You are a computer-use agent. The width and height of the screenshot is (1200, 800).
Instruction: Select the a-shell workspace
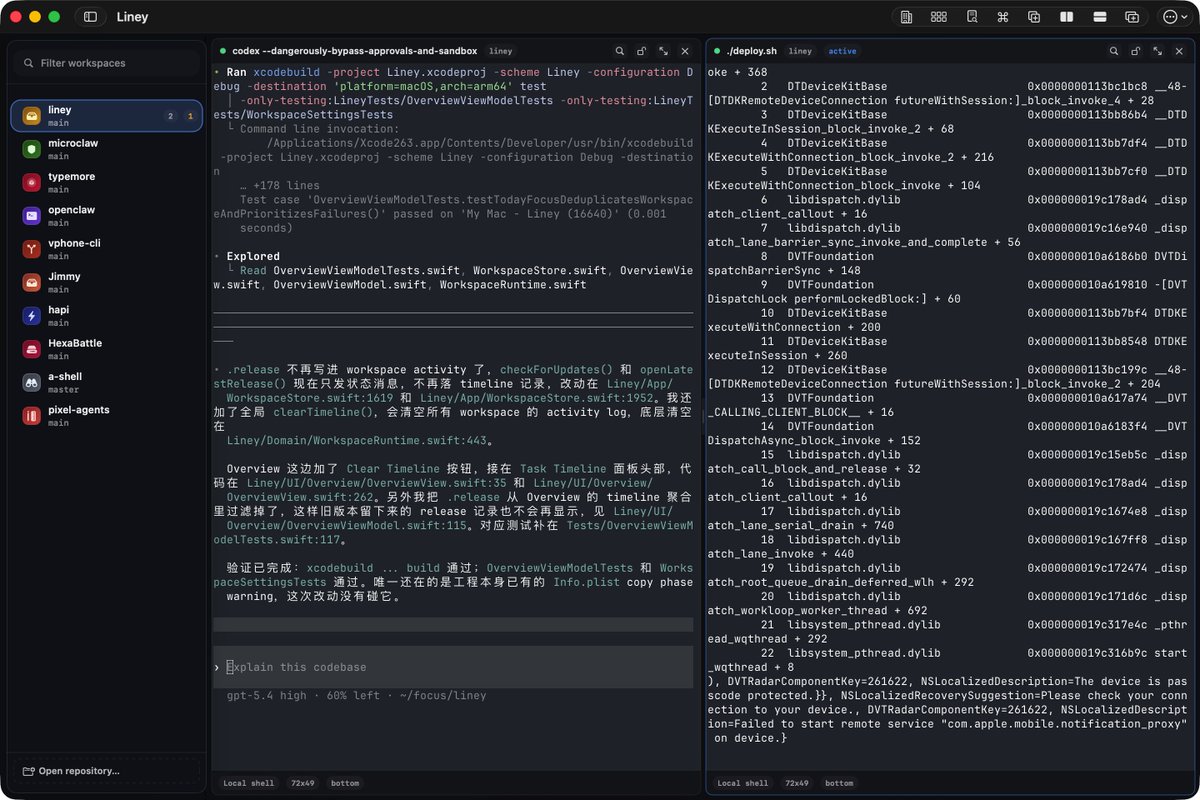pos(106,382)
